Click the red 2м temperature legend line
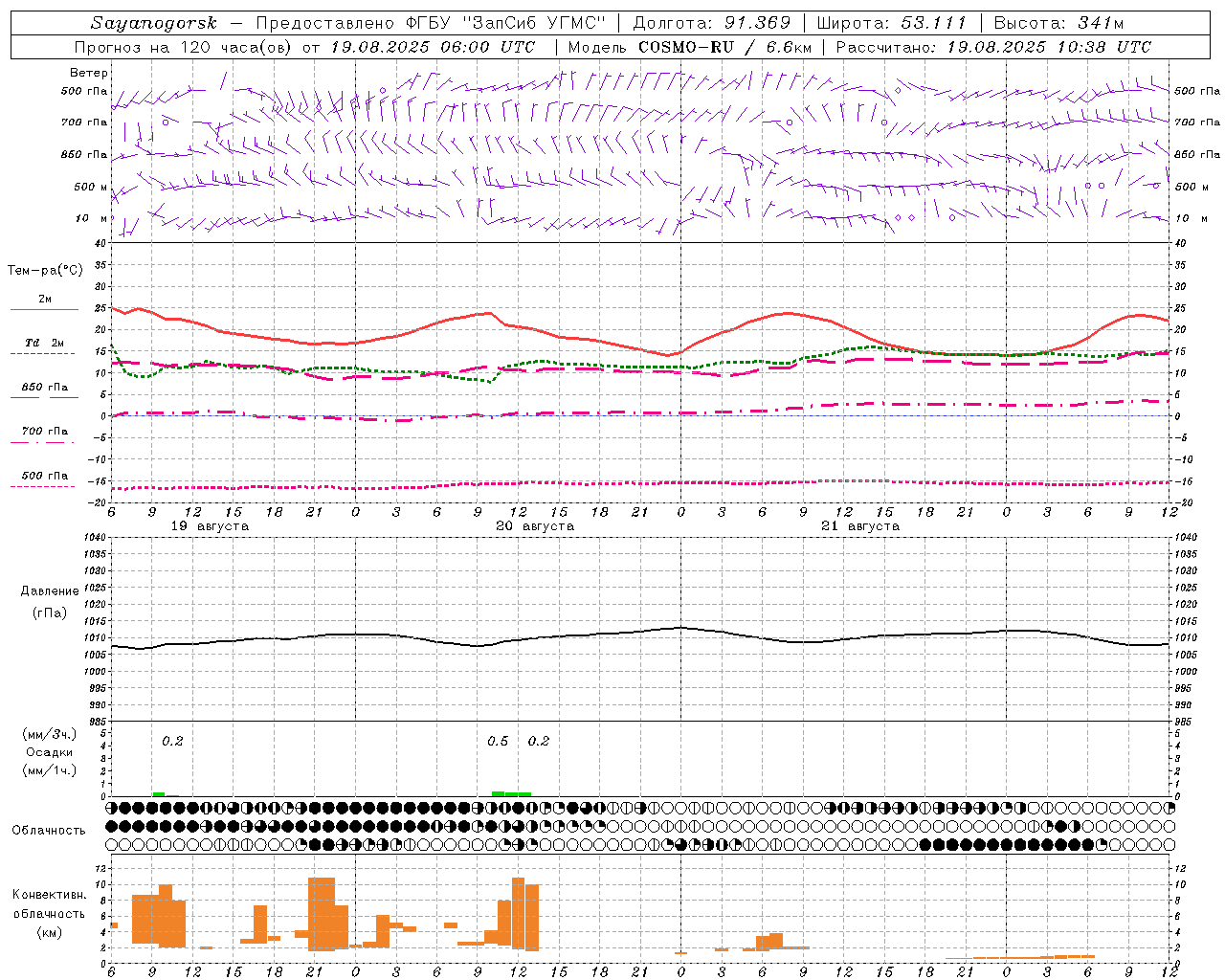The height and width of the screenshot is (980, 1225). [44, 310]
